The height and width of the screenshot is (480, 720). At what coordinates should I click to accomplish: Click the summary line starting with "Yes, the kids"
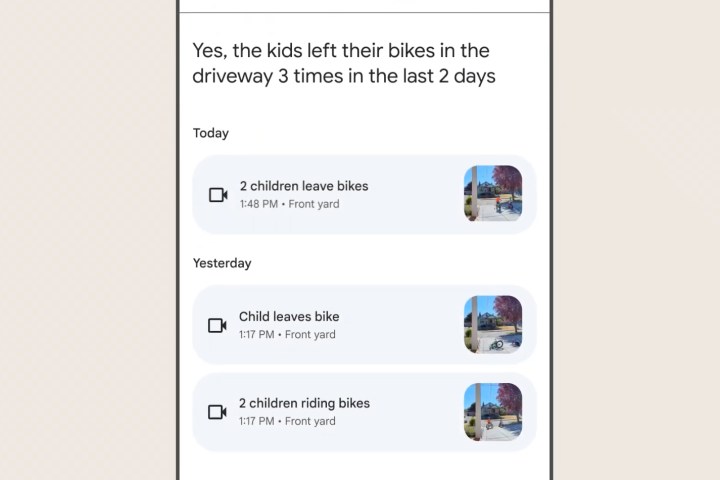pyautogui.click(x=340, y=51)
